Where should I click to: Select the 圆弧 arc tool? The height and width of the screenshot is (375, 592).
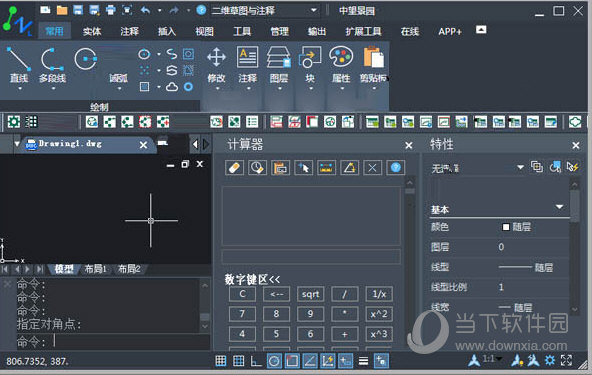pyautogui.click(x=118, y=78)
